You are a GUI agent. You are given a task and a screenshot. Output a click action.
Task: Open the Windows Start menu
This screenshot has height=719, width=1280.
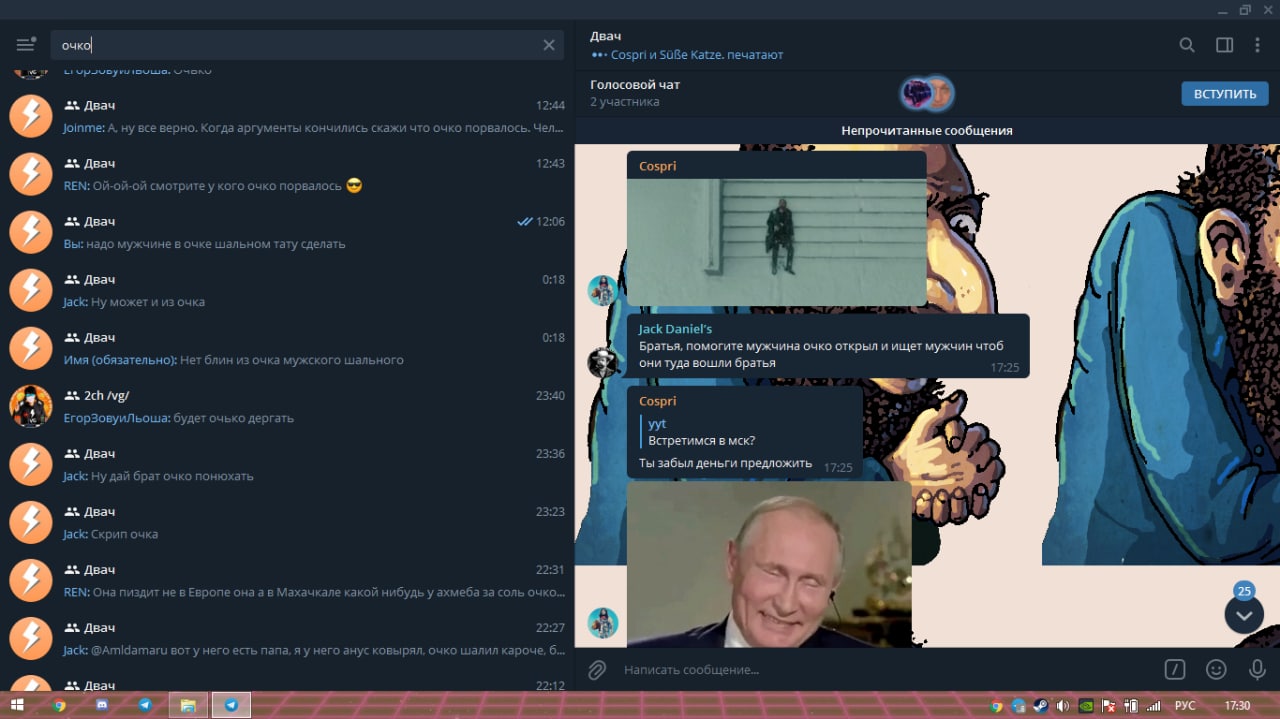point(17,705)
